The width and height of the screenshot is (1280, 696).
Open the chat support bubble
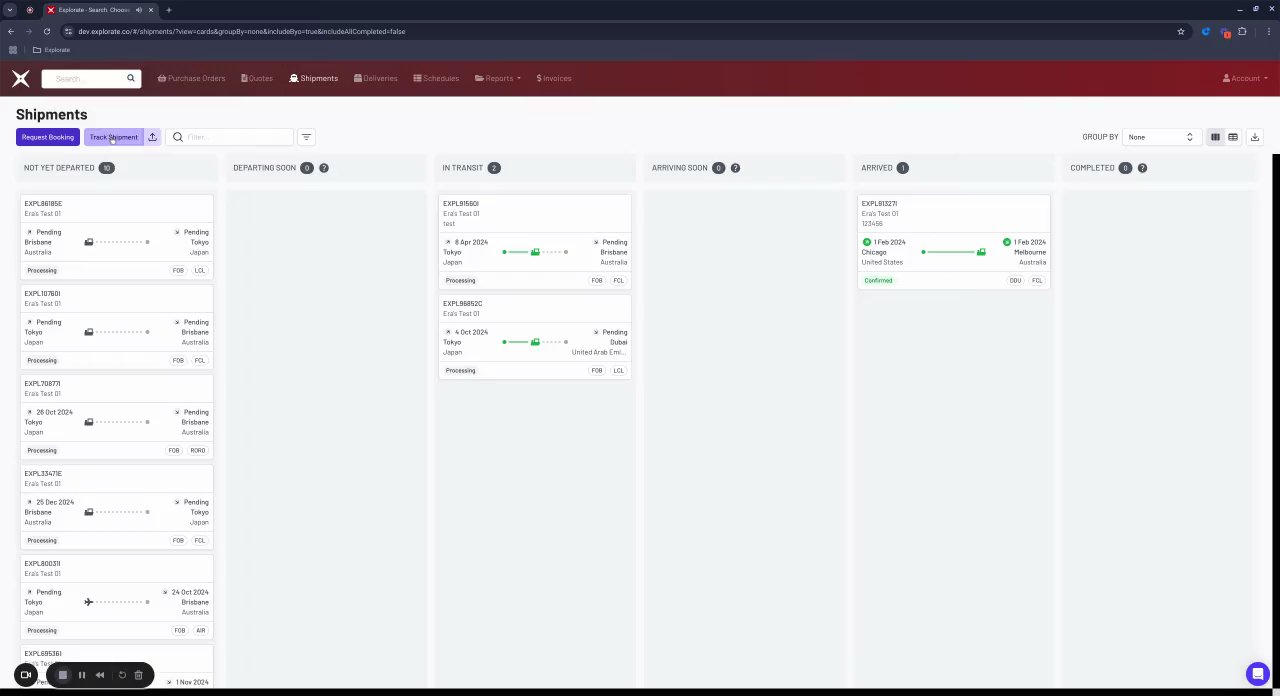[1256, 673]
